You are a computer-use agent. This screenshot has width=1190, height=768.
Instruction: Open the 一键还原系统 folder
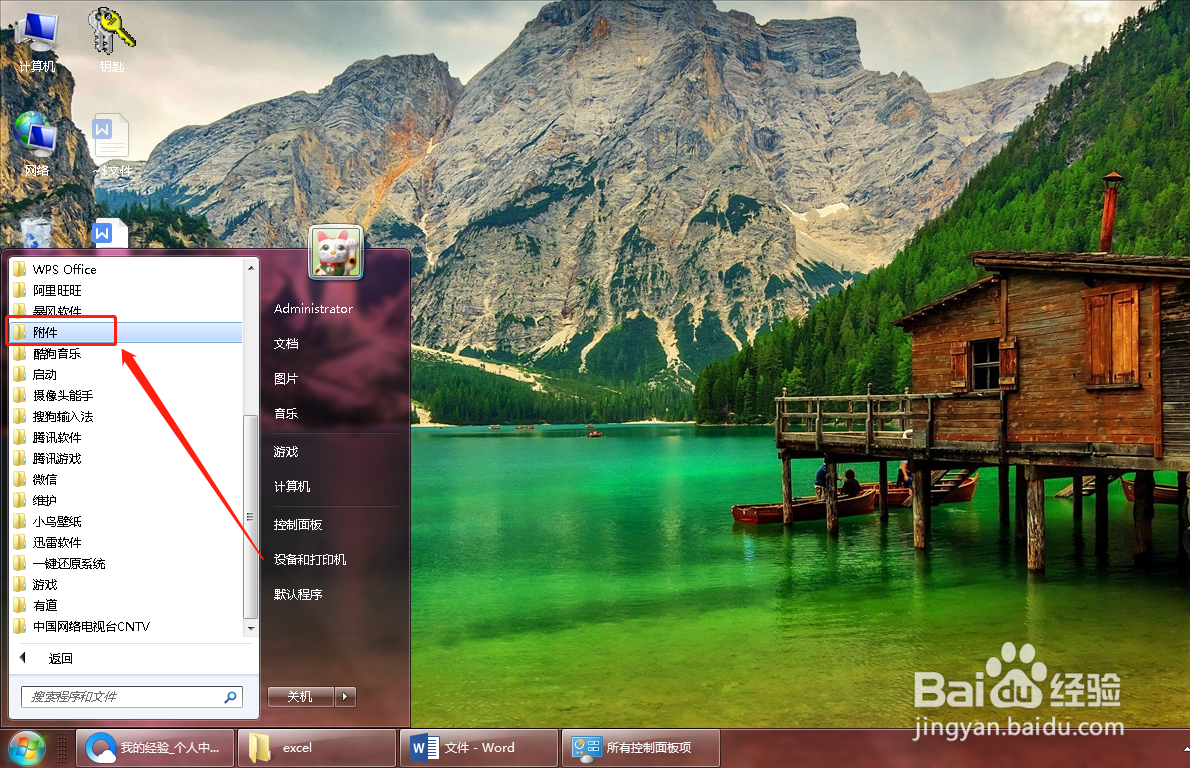[126, 564]
